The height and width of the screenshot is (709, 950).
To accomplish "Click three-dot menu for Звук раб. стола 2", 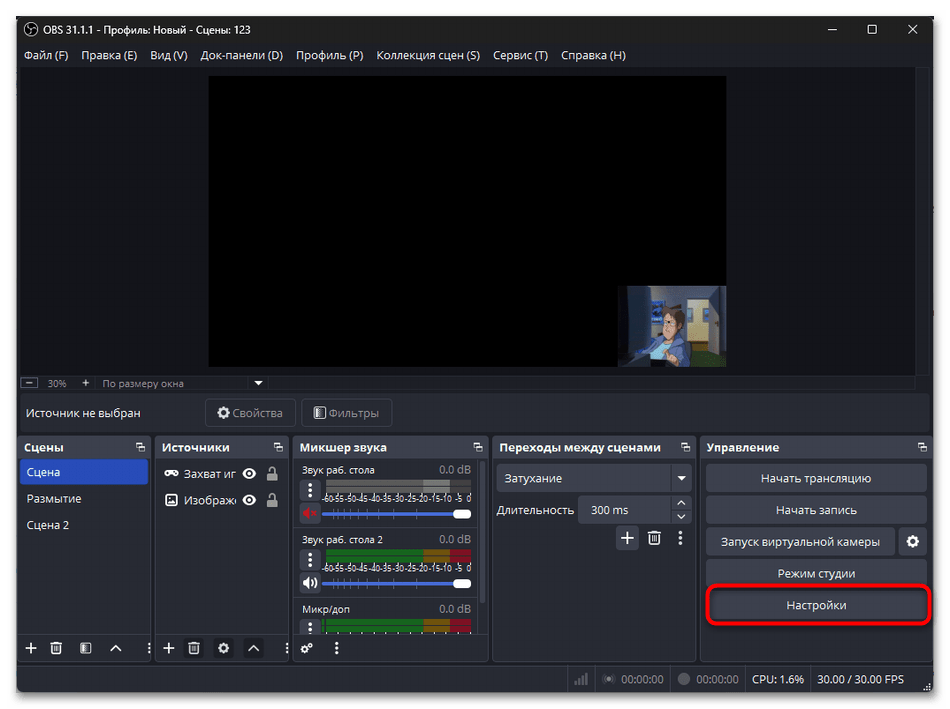I will click(x=310, y=560).
